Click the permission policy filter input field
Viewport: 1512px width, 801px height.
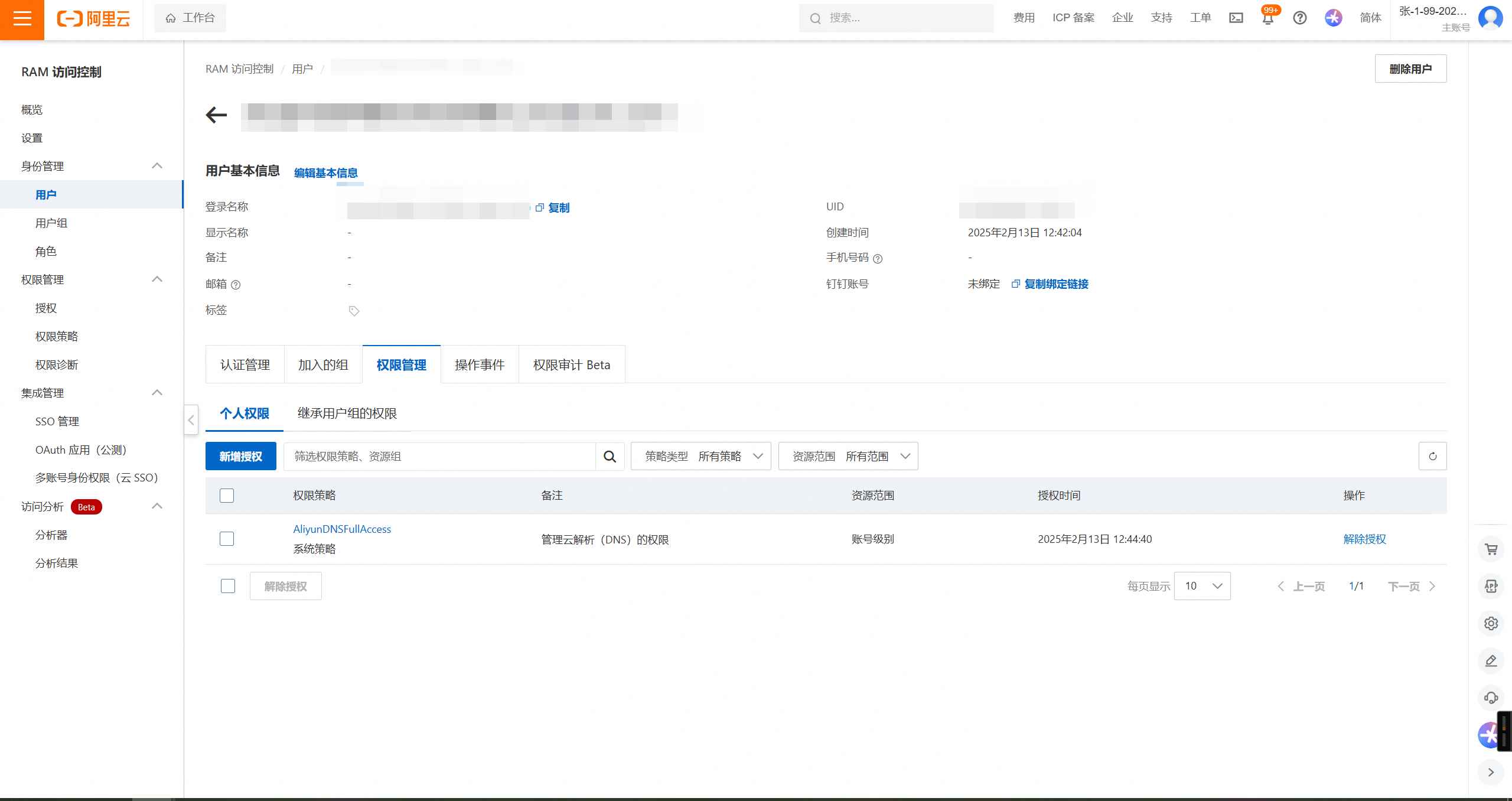439,456
